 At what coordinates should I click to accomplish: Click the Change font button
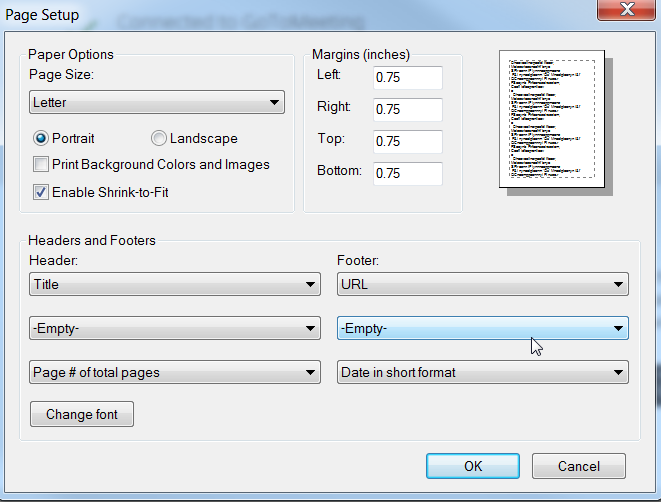point(82,414)
